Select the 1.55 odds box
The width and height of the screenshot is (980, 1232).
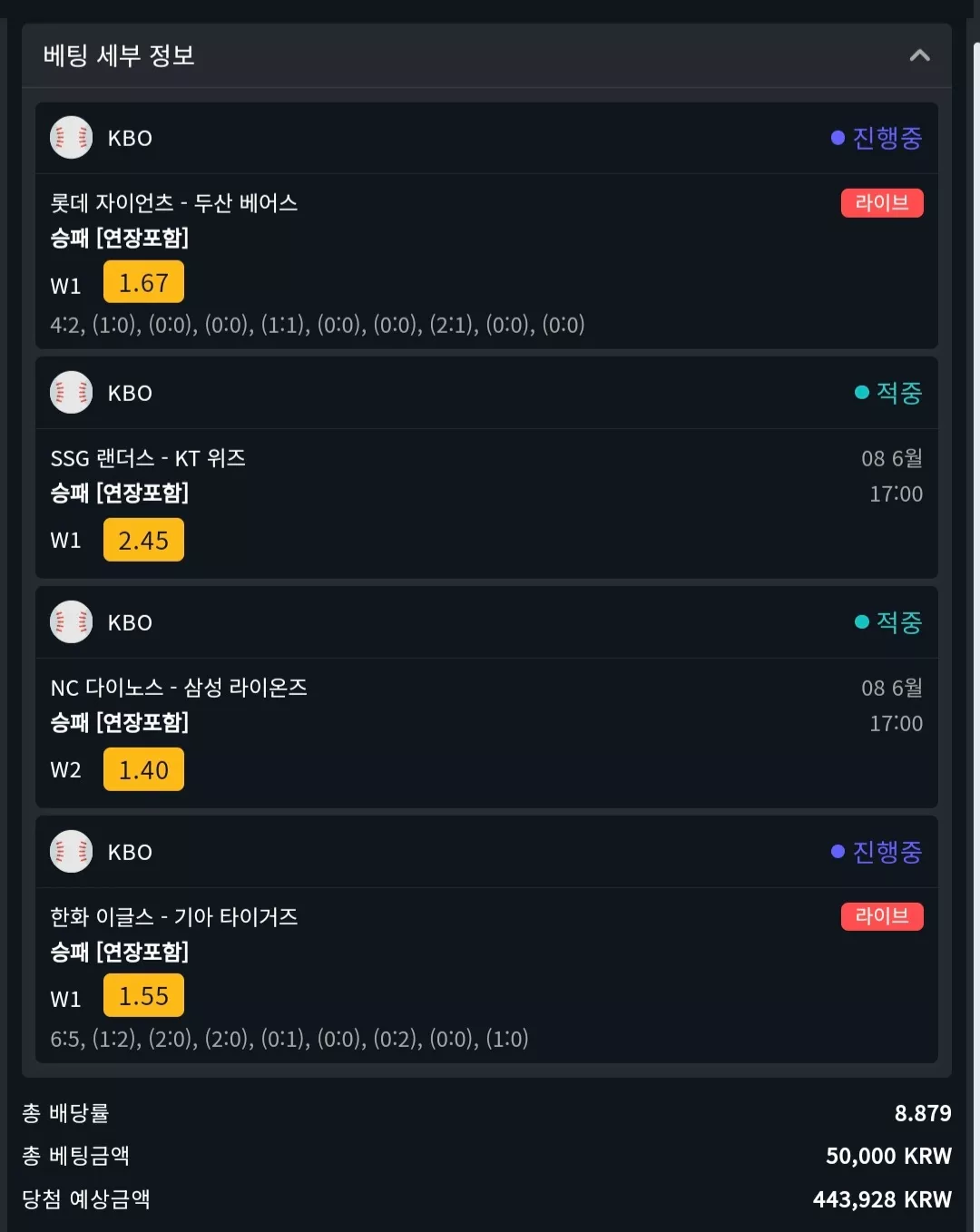(143, 995)
